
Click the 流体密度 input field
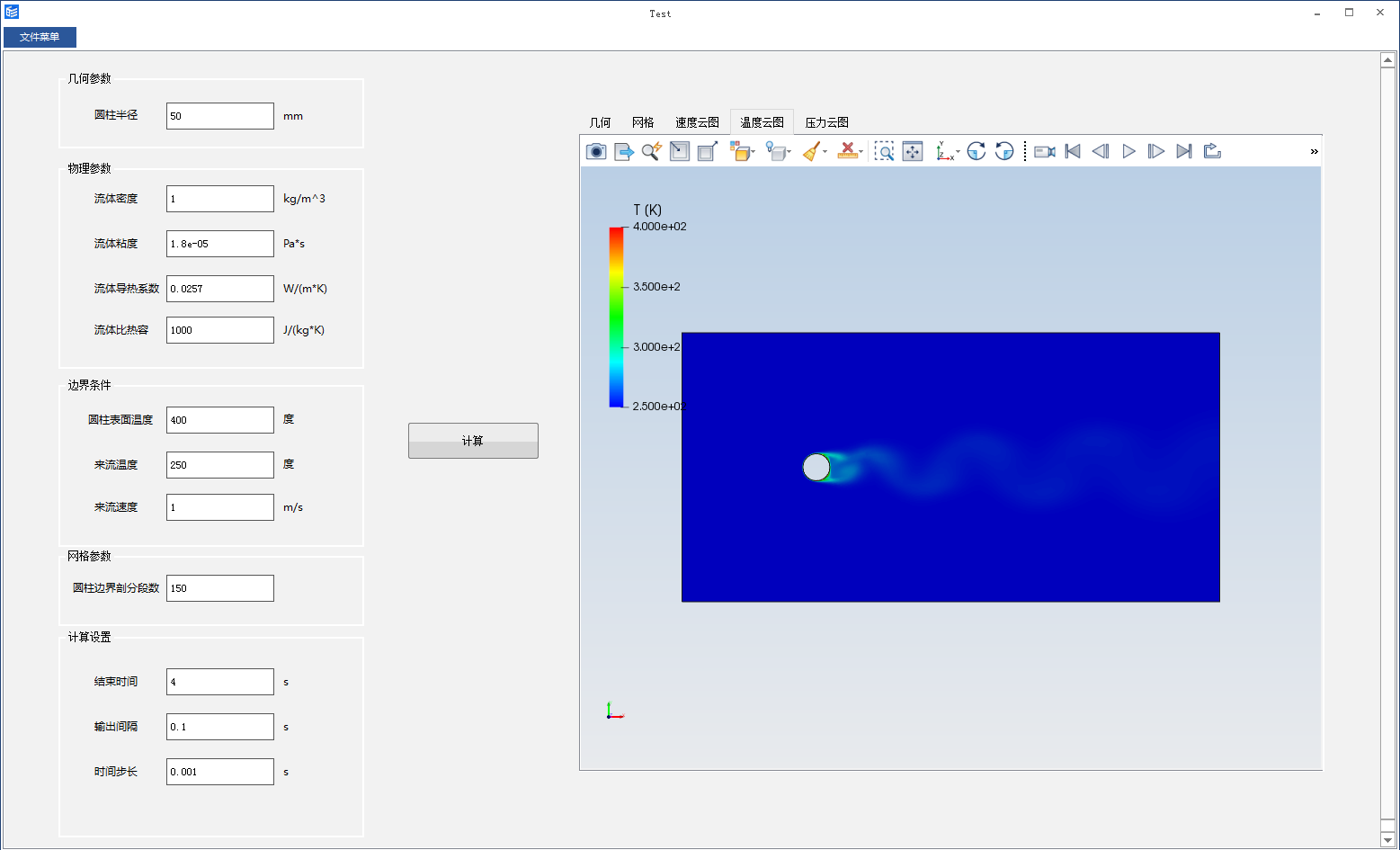tap(220, 199)
